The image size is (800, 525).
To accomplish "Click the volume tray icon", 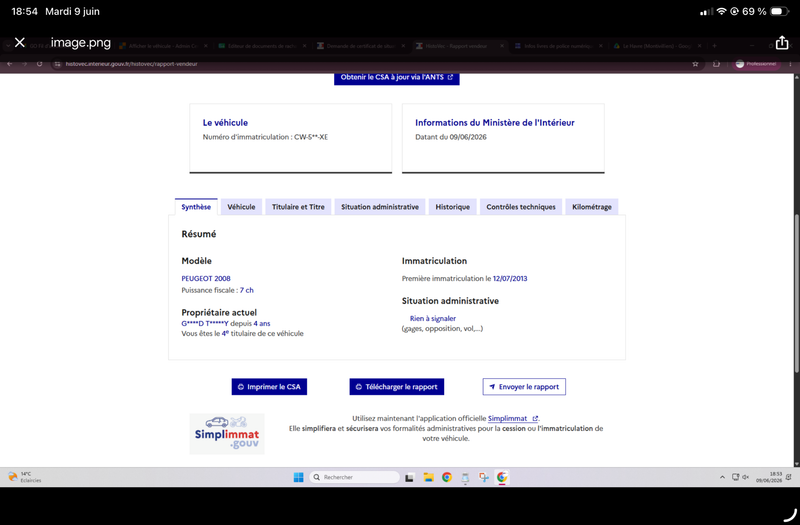I will (745, 477).
